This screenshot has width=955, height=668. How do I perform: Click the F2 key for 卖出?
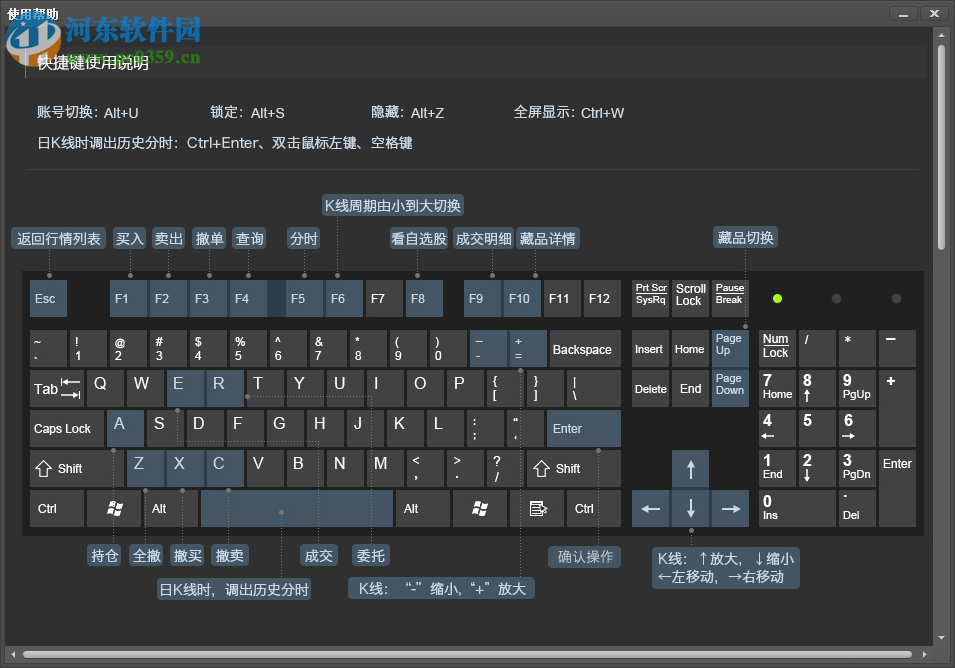[169, 298]
